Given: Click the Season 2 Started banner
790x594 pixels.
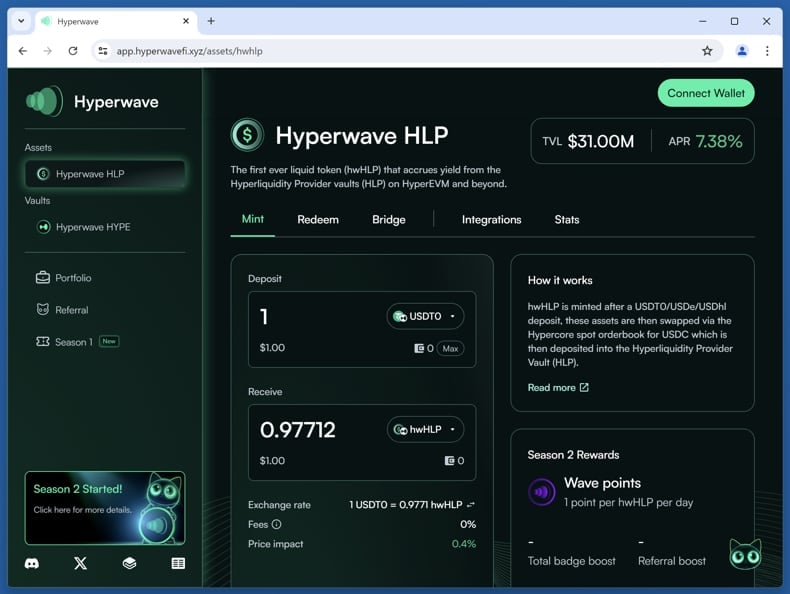Looking at the screenshot, I should click(105, 508).
